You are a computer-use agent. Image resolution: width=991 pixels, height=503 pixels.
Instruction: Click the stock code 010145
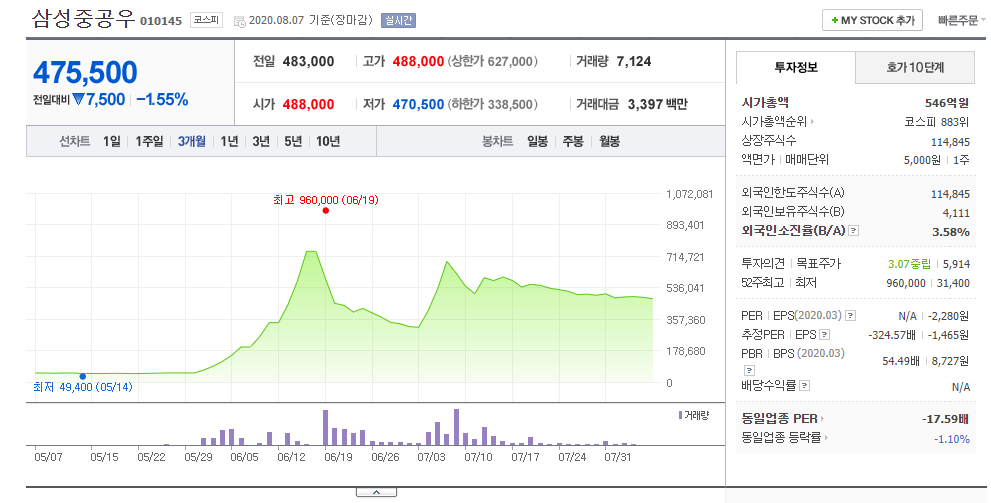pyautogui.click(x=161, y=21)
